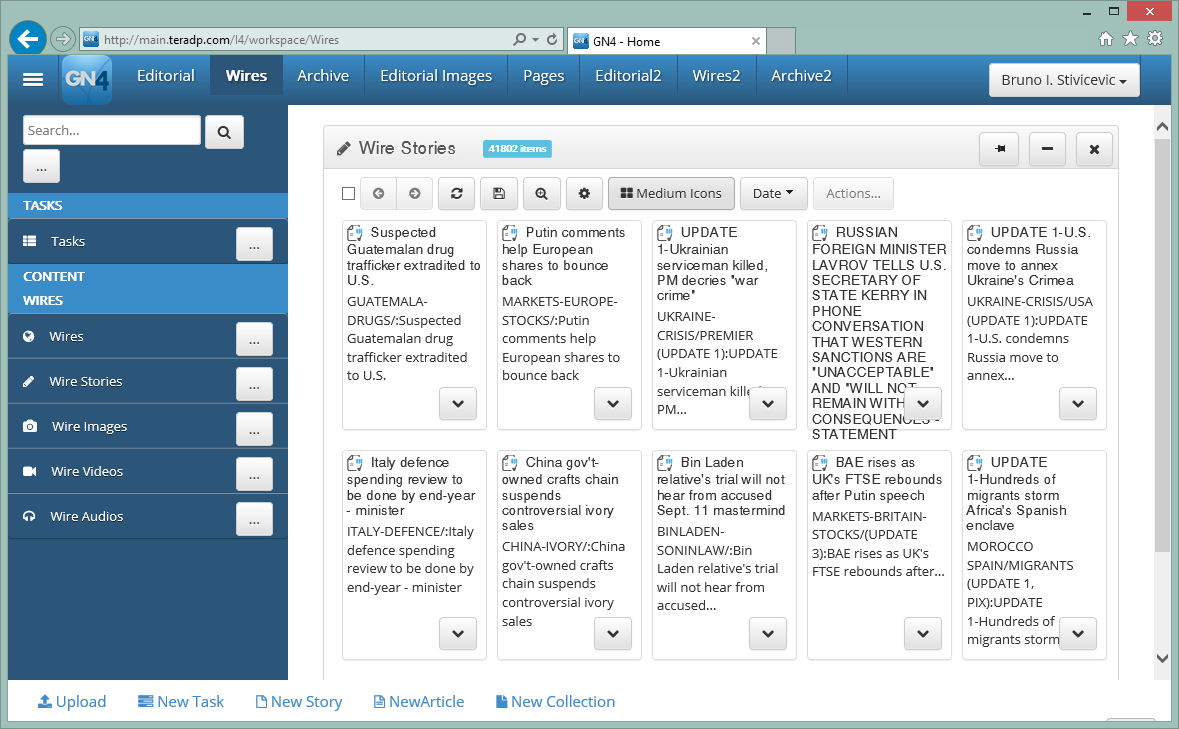Click the story icon on the BAE rises card
This screenshot has height=729, width=1179.
(820, 463)
